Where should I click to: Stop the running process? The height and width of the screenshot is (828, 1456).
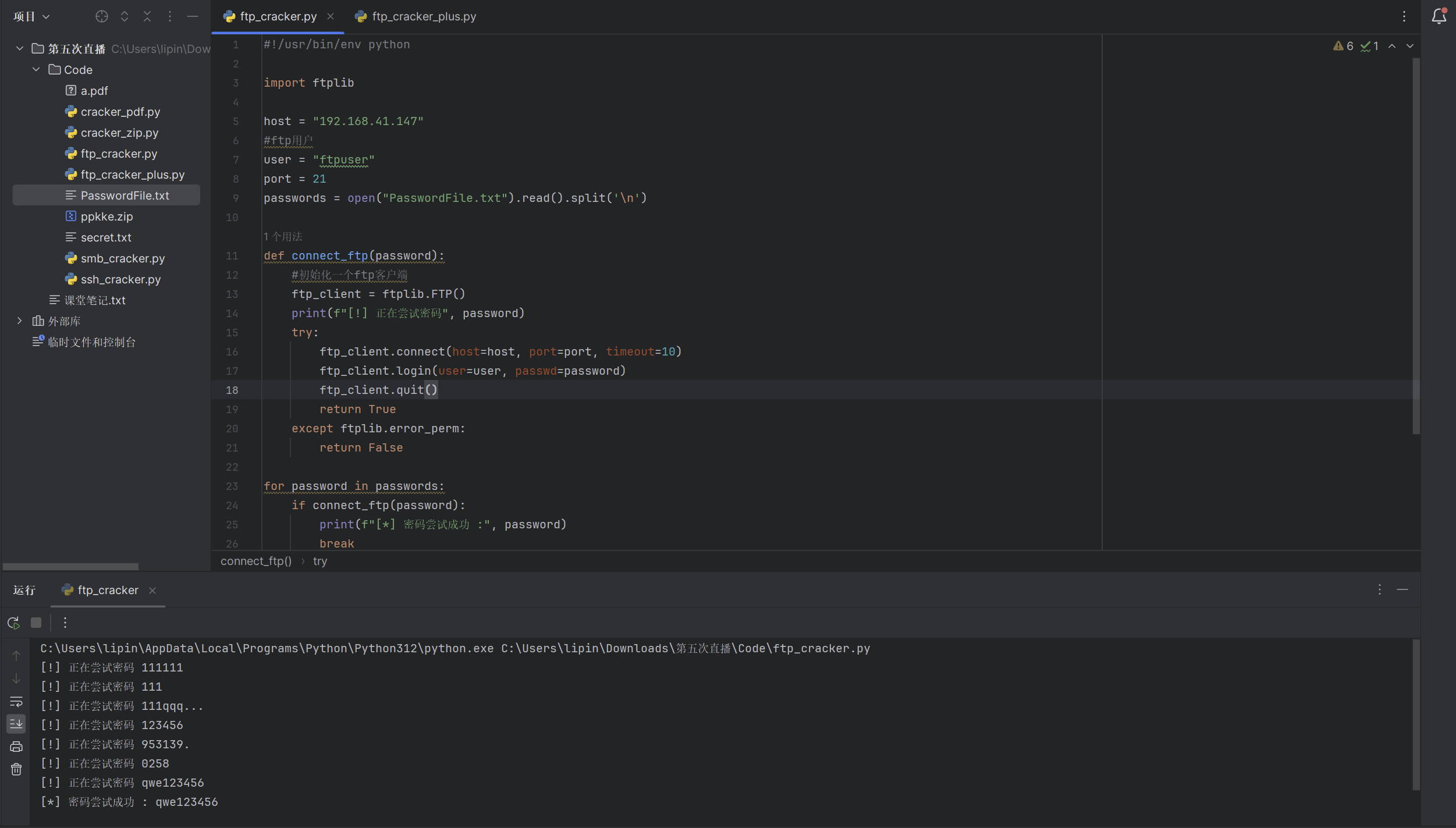pyautogui.click(x=36, y=623)
